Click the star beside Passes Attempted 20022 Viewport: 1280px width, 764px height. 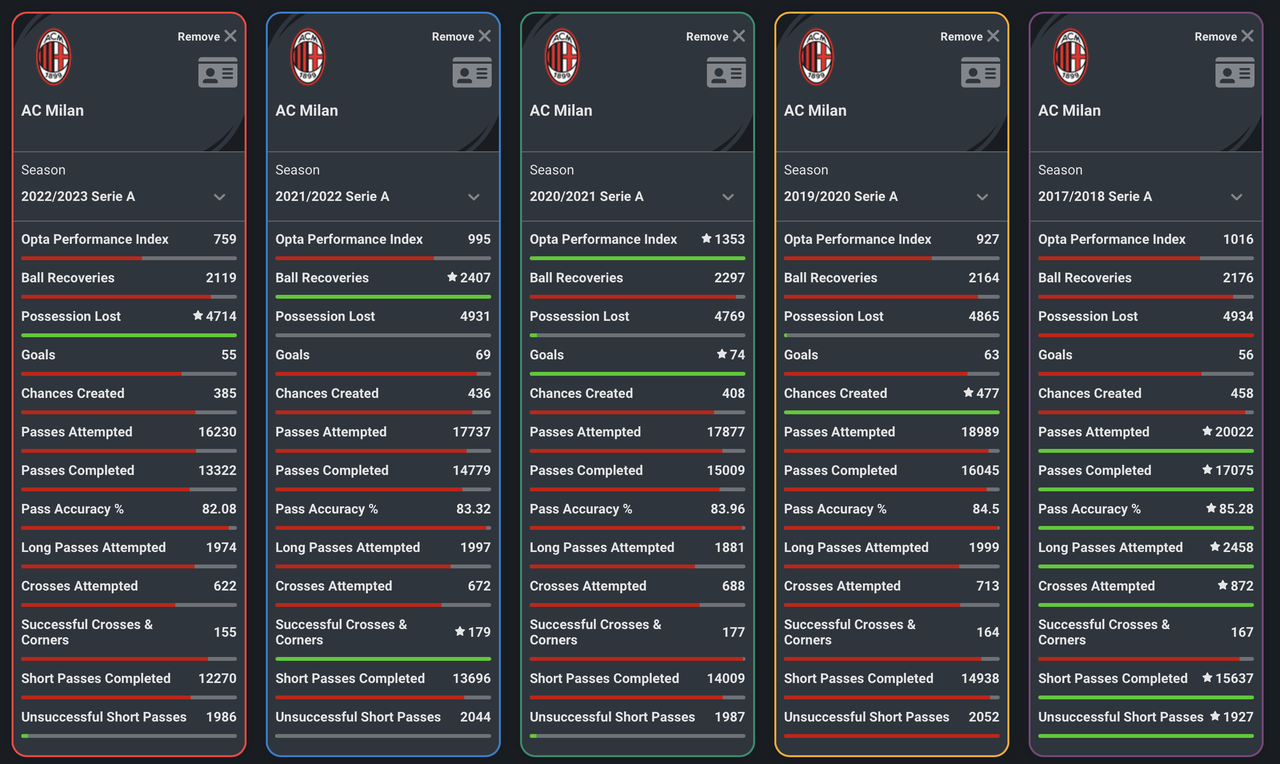pos(1207,432)
